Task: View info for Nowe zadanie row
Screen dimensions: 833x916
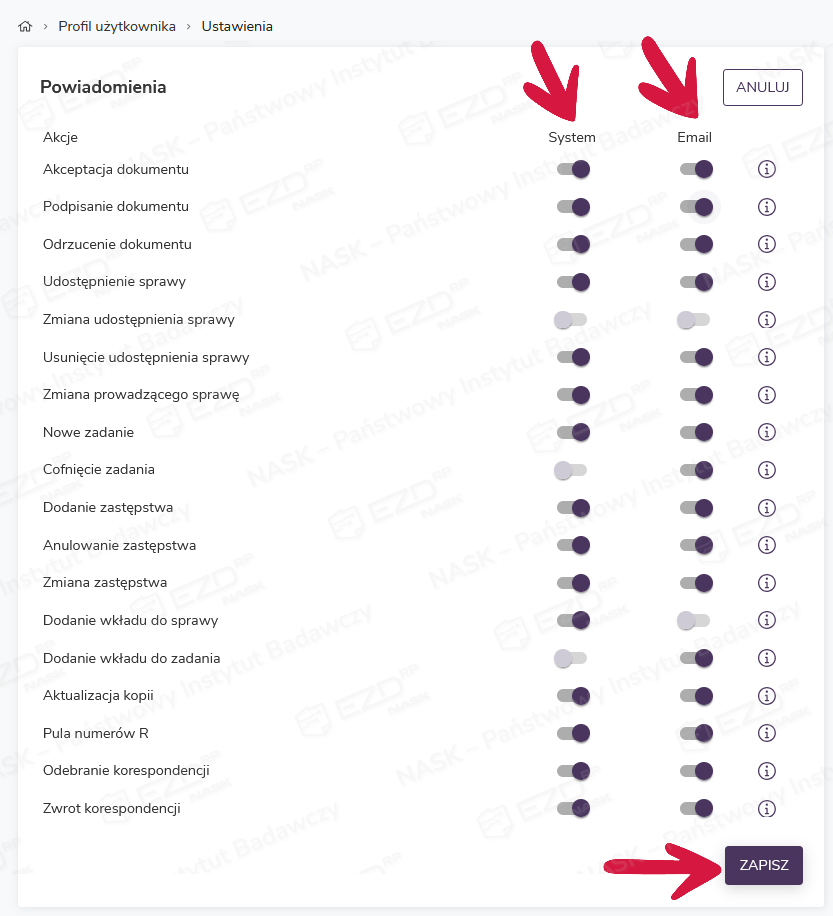Action: click(x=767, y=432)
